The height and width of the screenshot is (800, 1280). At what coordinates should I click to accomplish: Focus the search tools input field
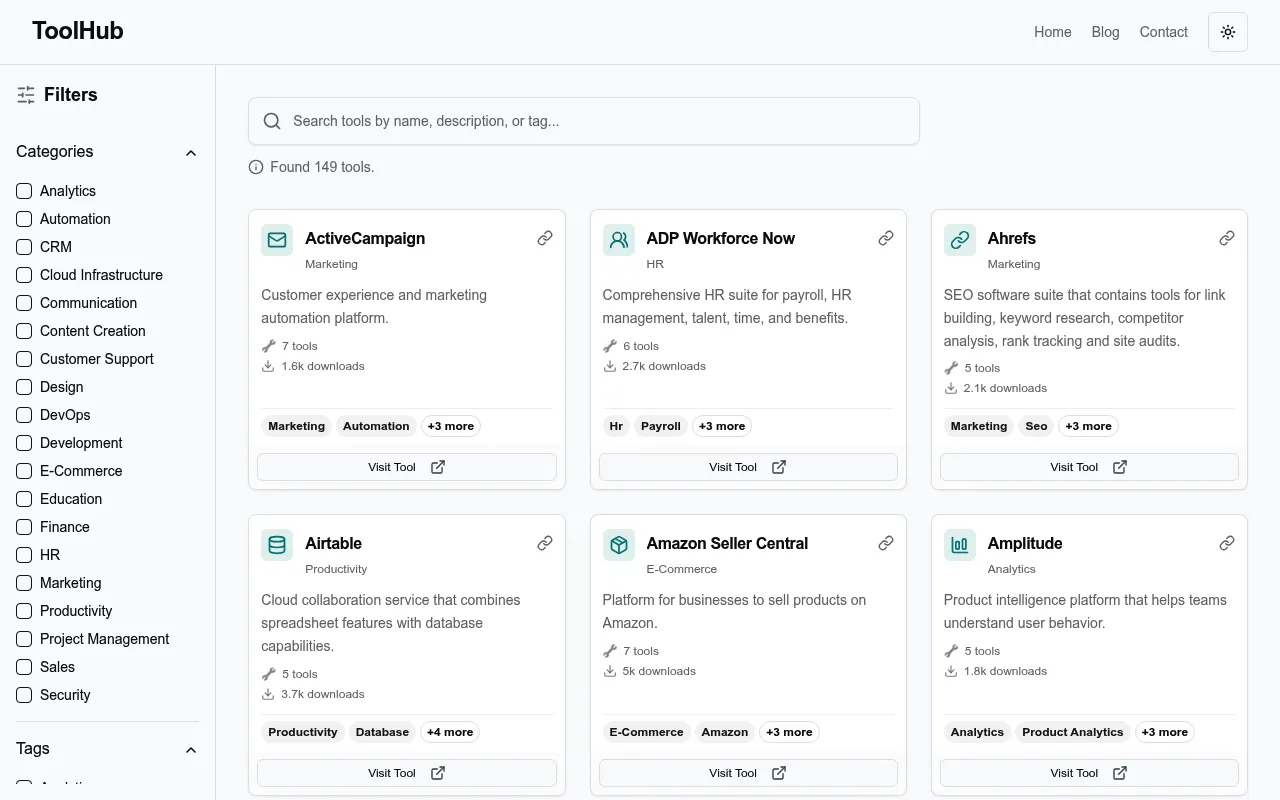(x=584, y=121)
